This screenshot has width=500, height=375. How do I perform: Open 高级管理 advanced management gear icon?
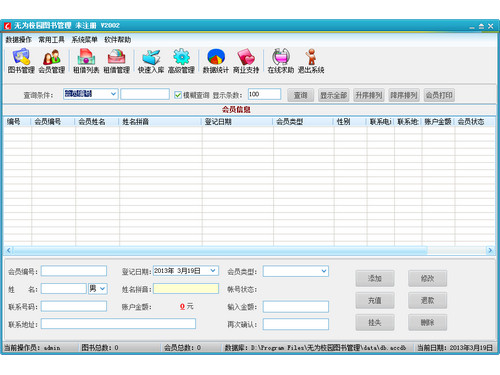coord(181,61)
